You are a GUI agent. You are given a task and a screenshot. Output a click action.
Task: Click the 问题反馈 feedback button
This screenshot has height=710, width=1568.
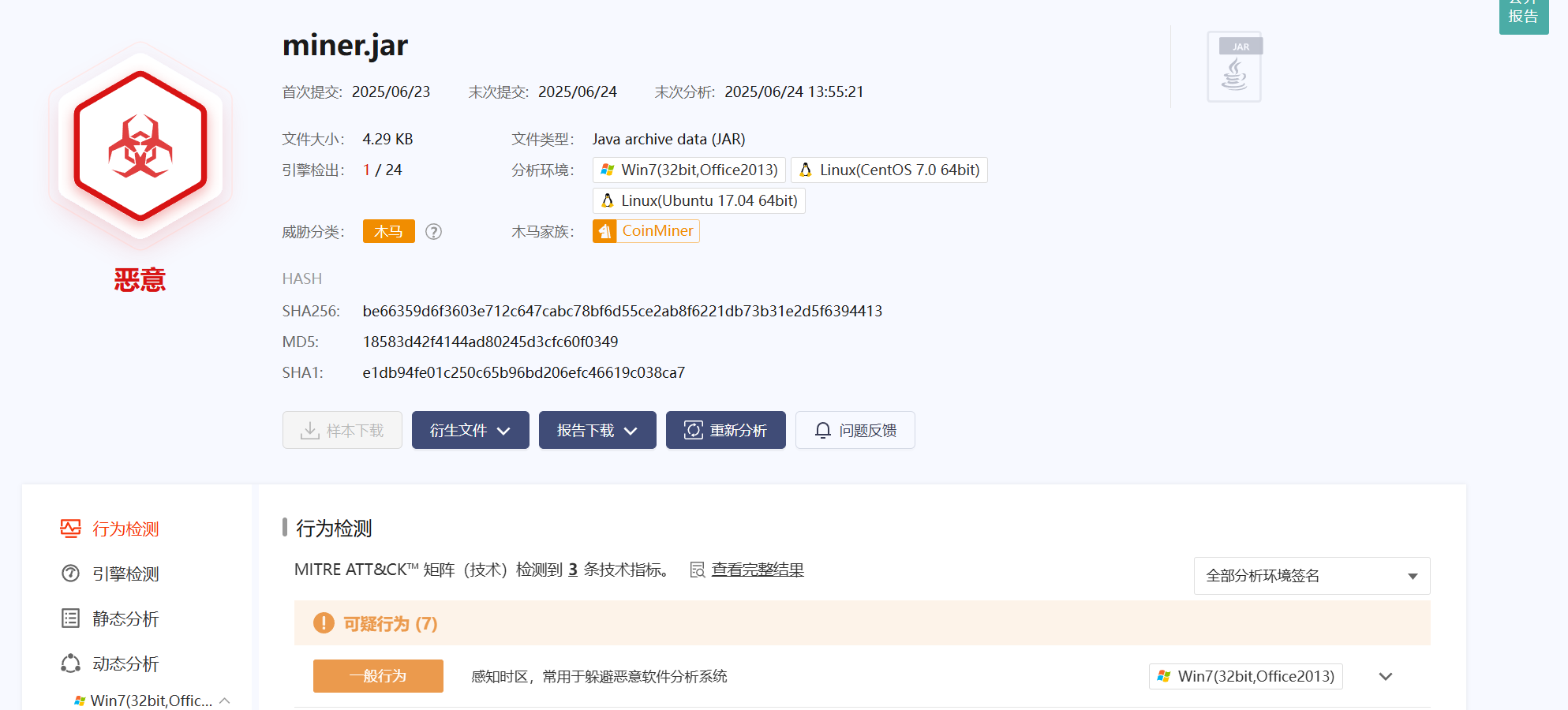(855, 431)
